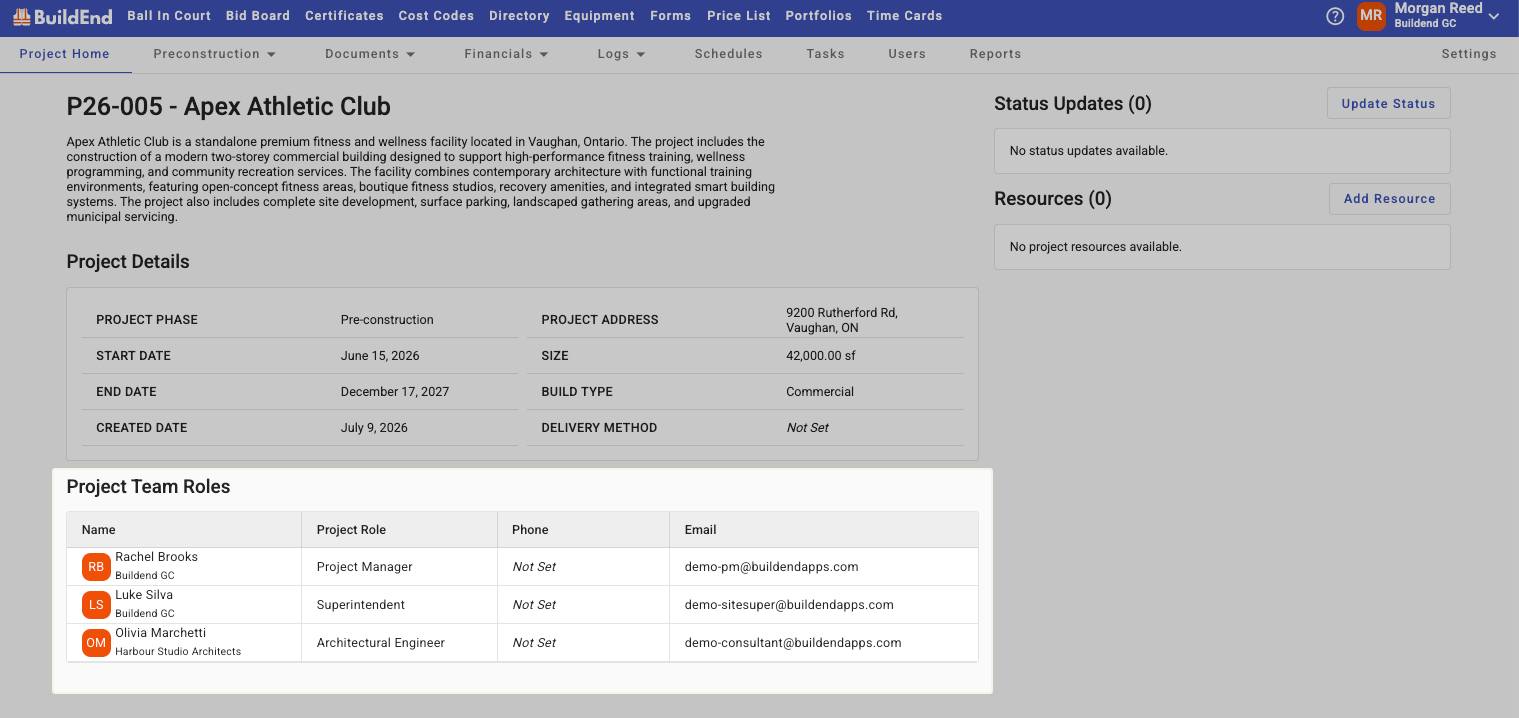Click Harbour Studio Architects company text
The image size is (1519, 718).
click(178, 652)
